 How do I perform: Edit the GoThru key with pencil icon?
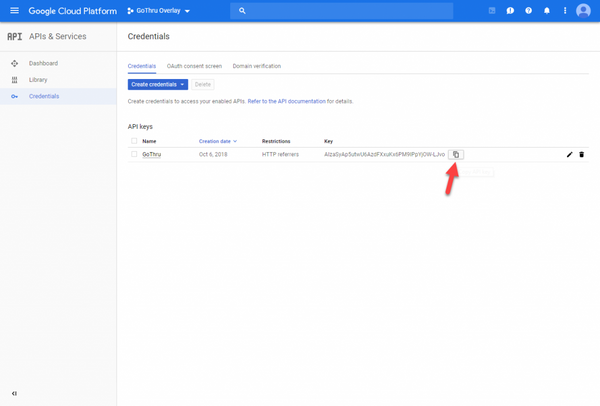point(570,155)
